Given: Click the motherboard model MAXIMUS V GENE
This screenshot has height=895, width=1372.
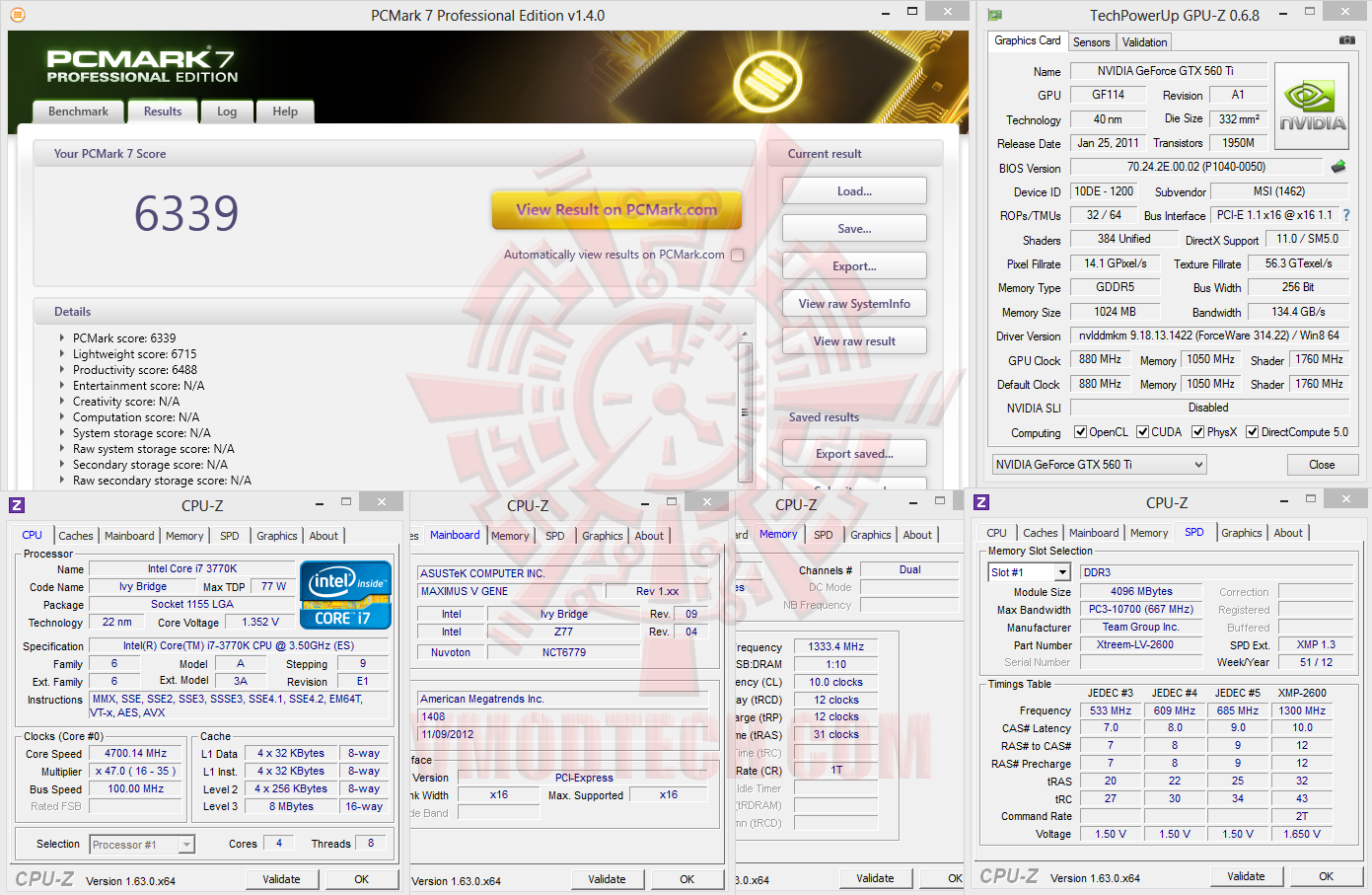Looking at the screenshot, I should tap(510, 591).
